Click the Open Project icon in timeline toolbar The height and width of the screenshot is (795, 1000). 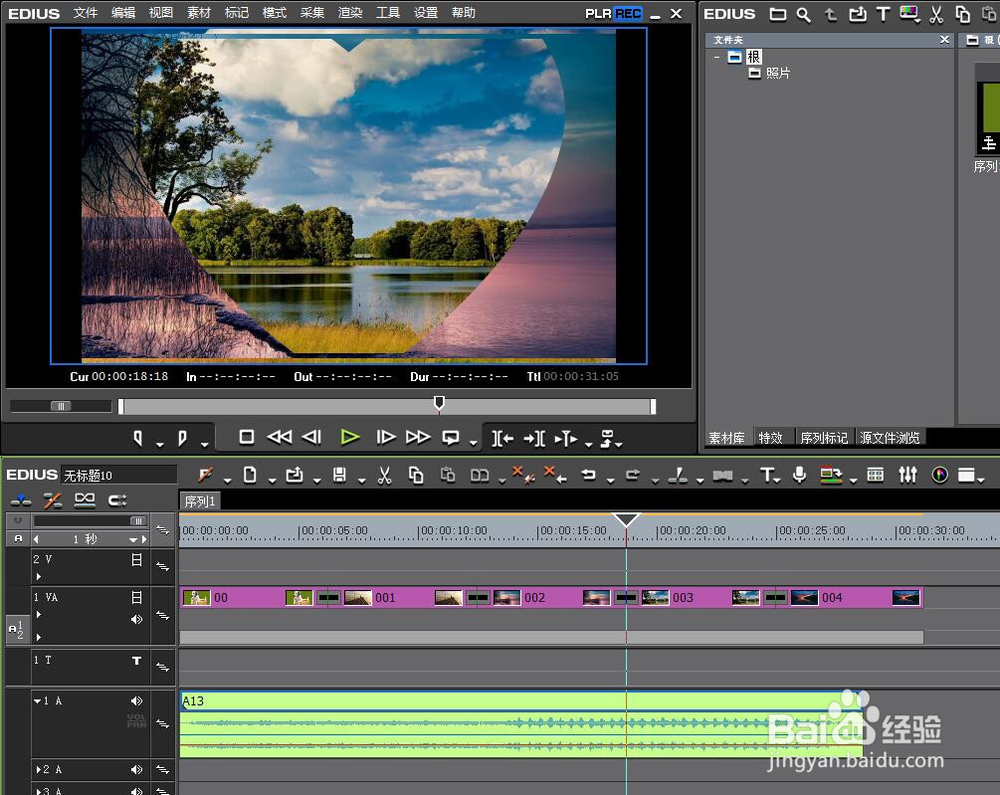294,475
